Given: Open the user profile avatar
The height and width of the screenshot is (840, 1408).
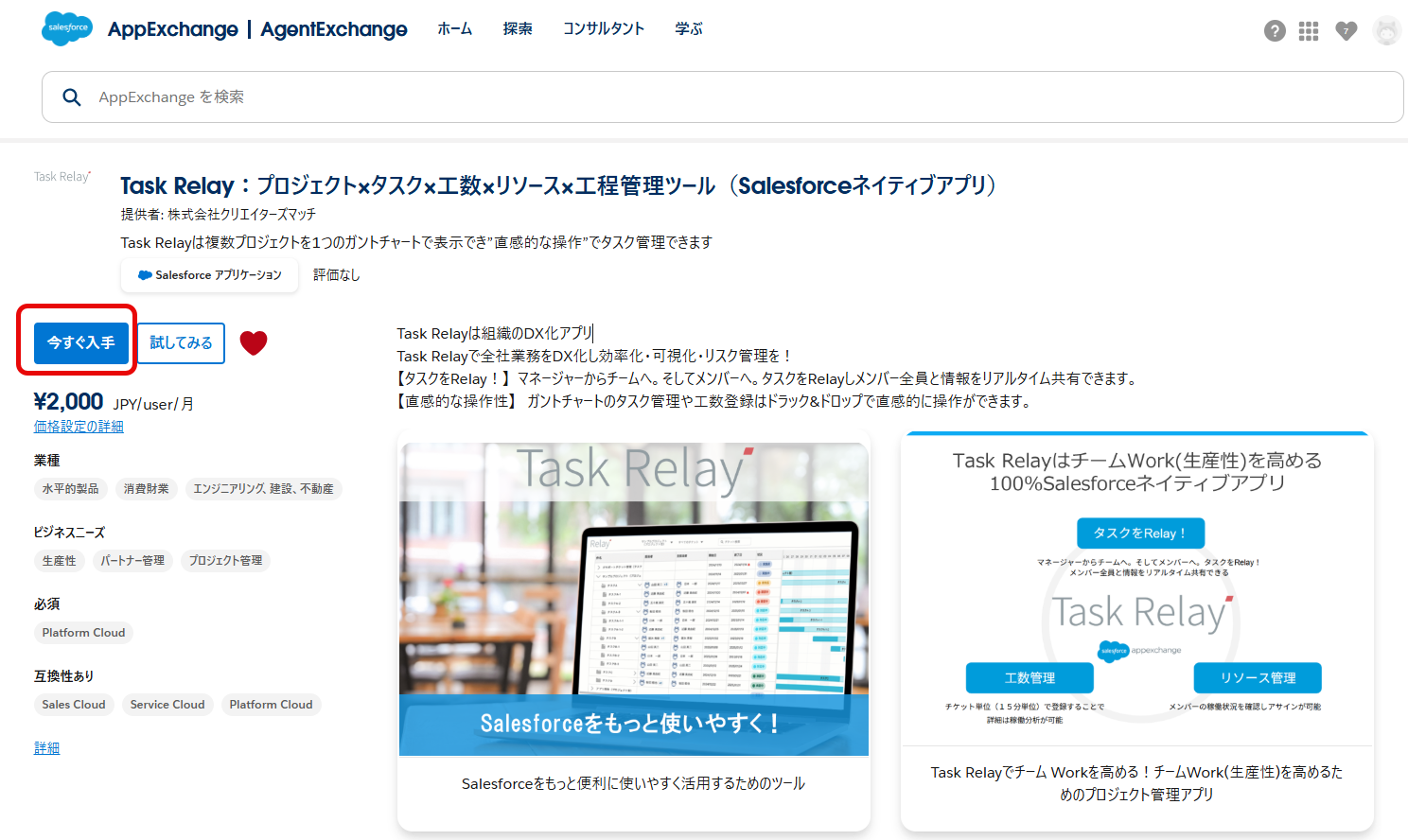Looking at the screenshot, I should point(1387,31).
